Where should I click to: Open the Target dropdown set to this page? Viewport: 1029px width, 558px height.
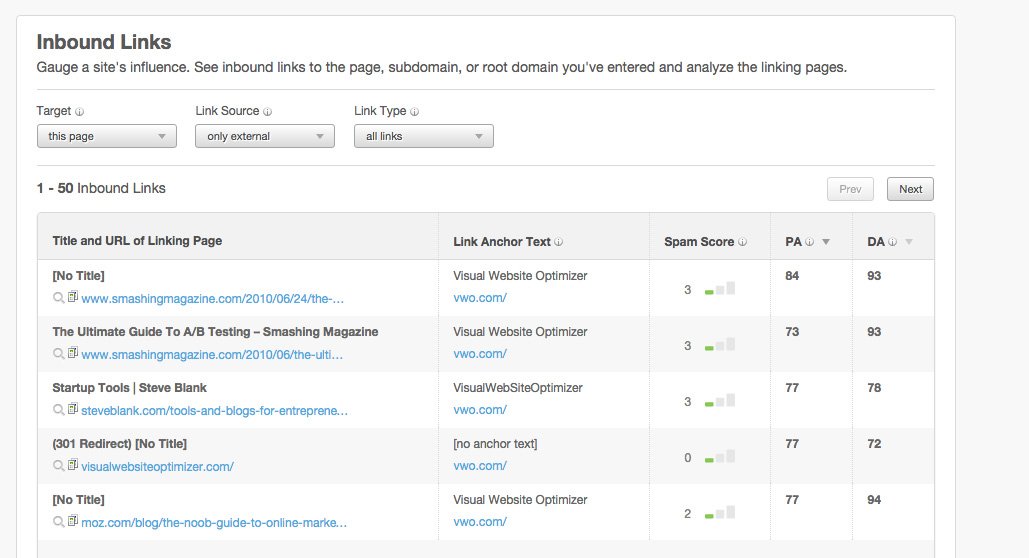[106, 136]
